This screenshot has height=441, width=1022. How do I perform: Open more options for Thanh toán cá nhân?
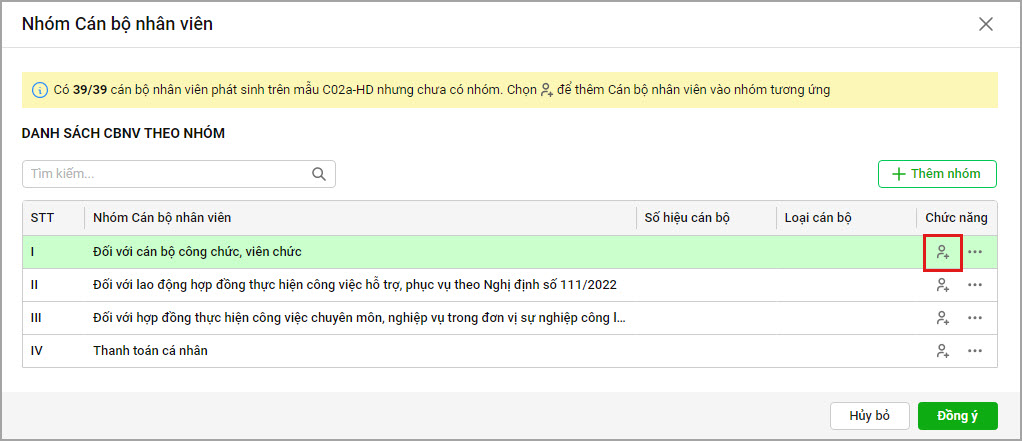click(975, 351)
